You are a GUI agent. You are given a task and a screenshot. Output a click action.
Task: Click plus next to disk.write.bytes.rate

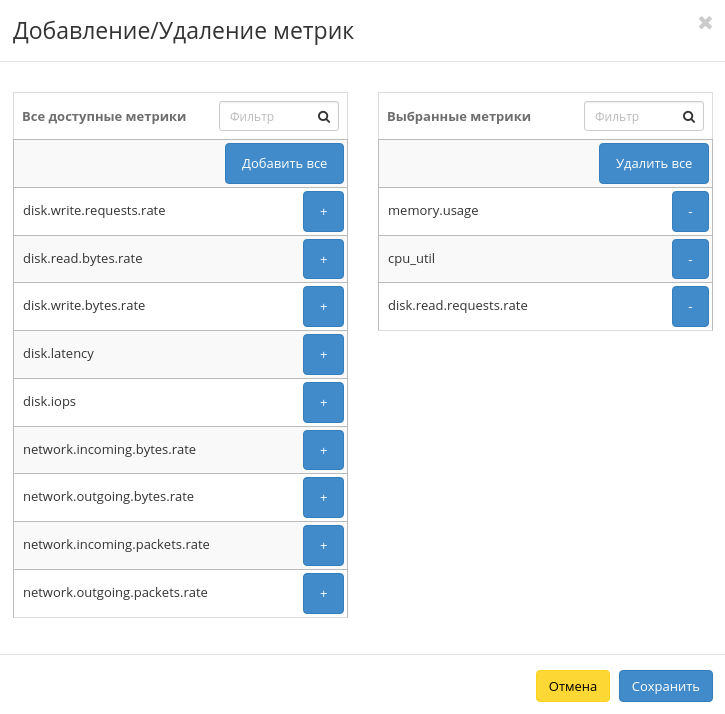click(x=323, y=307)
